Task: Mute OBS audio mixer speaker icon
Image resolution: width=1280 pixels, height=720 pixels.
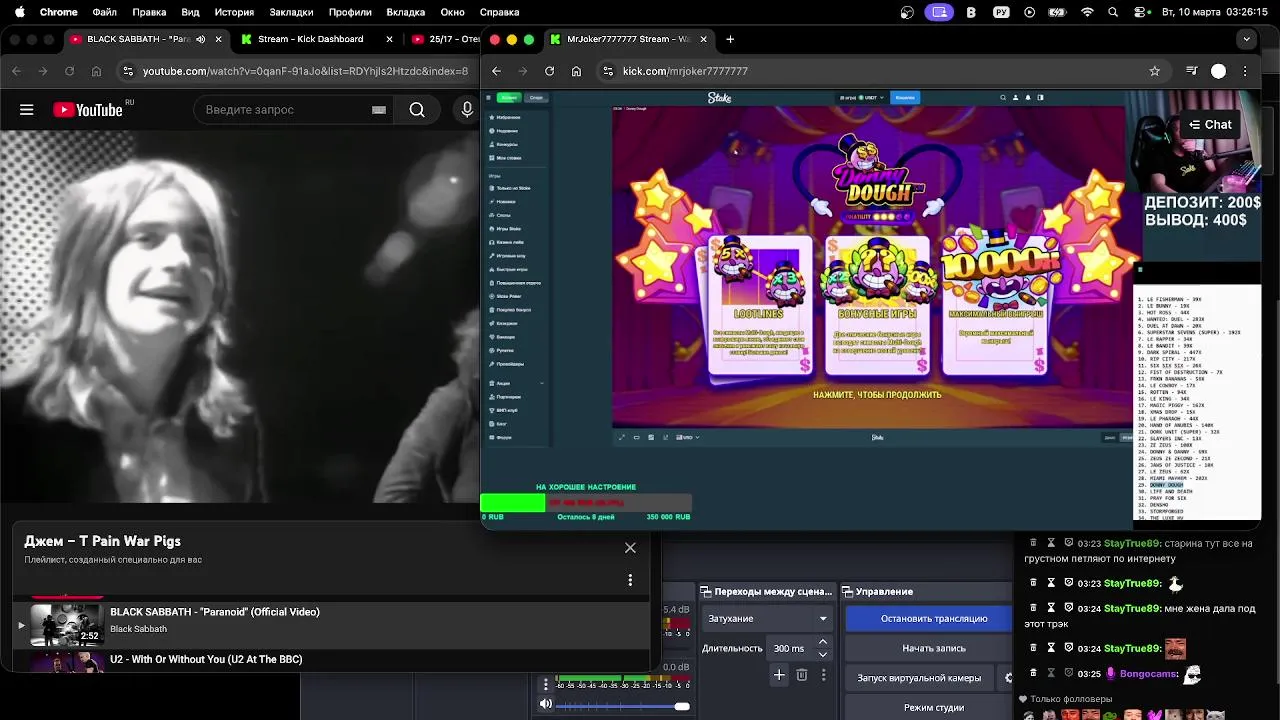Action: click(546, 704)
